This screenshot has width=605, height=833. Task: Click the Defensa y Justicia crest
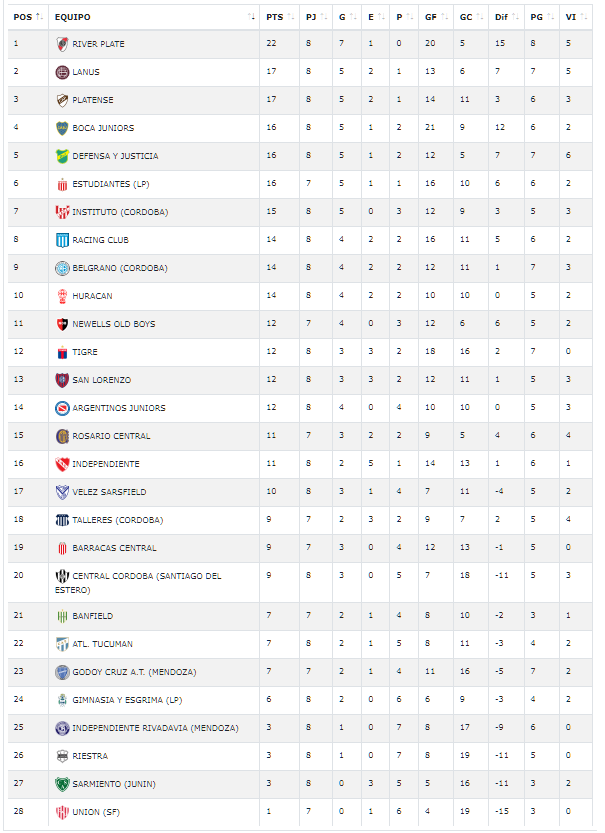point(62,156)
